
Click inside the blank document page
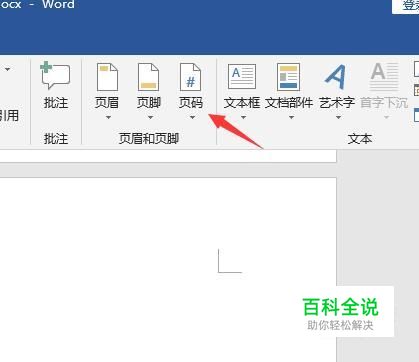pos(168,270)
